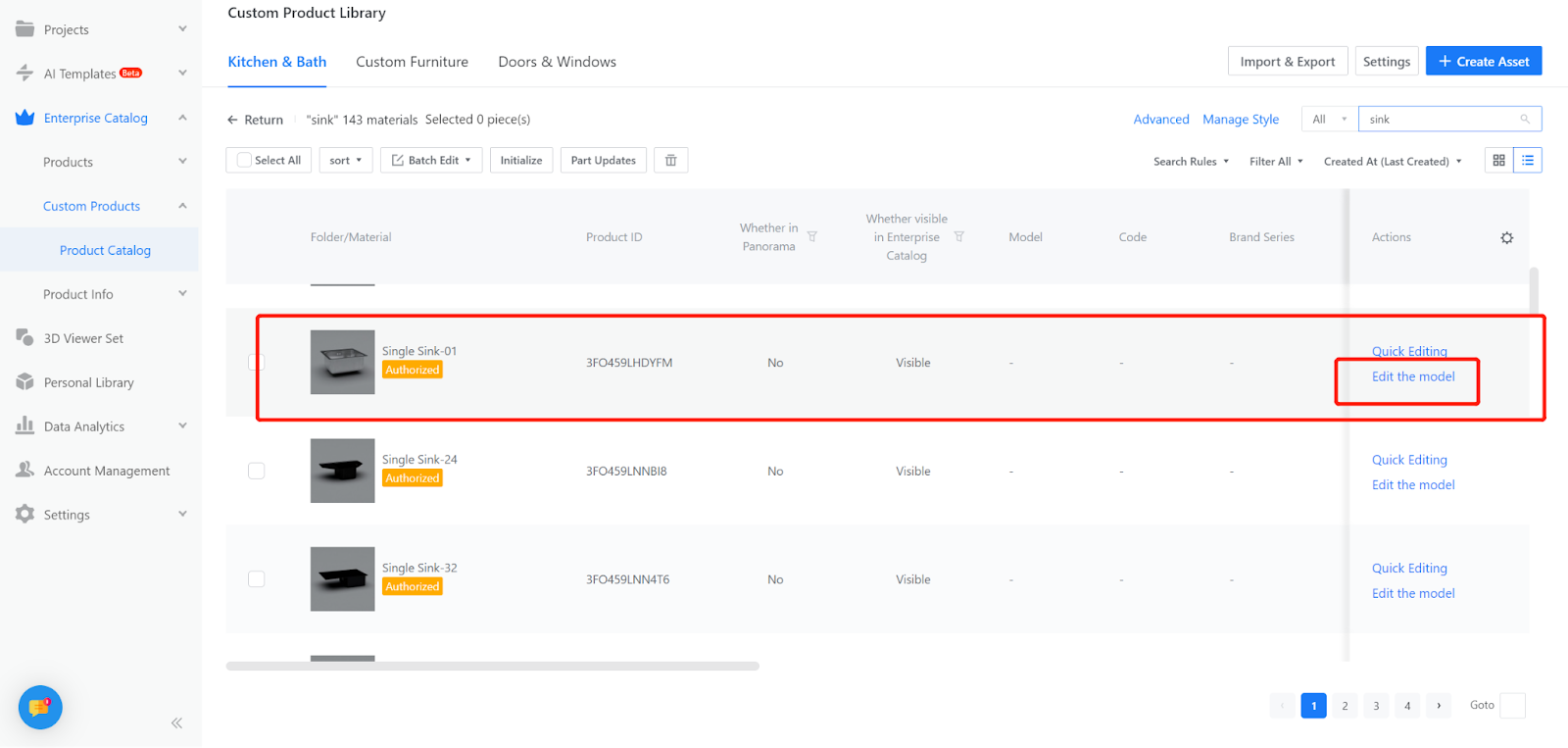Open the chat support bubble icon
The image size is (1568, 748).
click(40, 707)
